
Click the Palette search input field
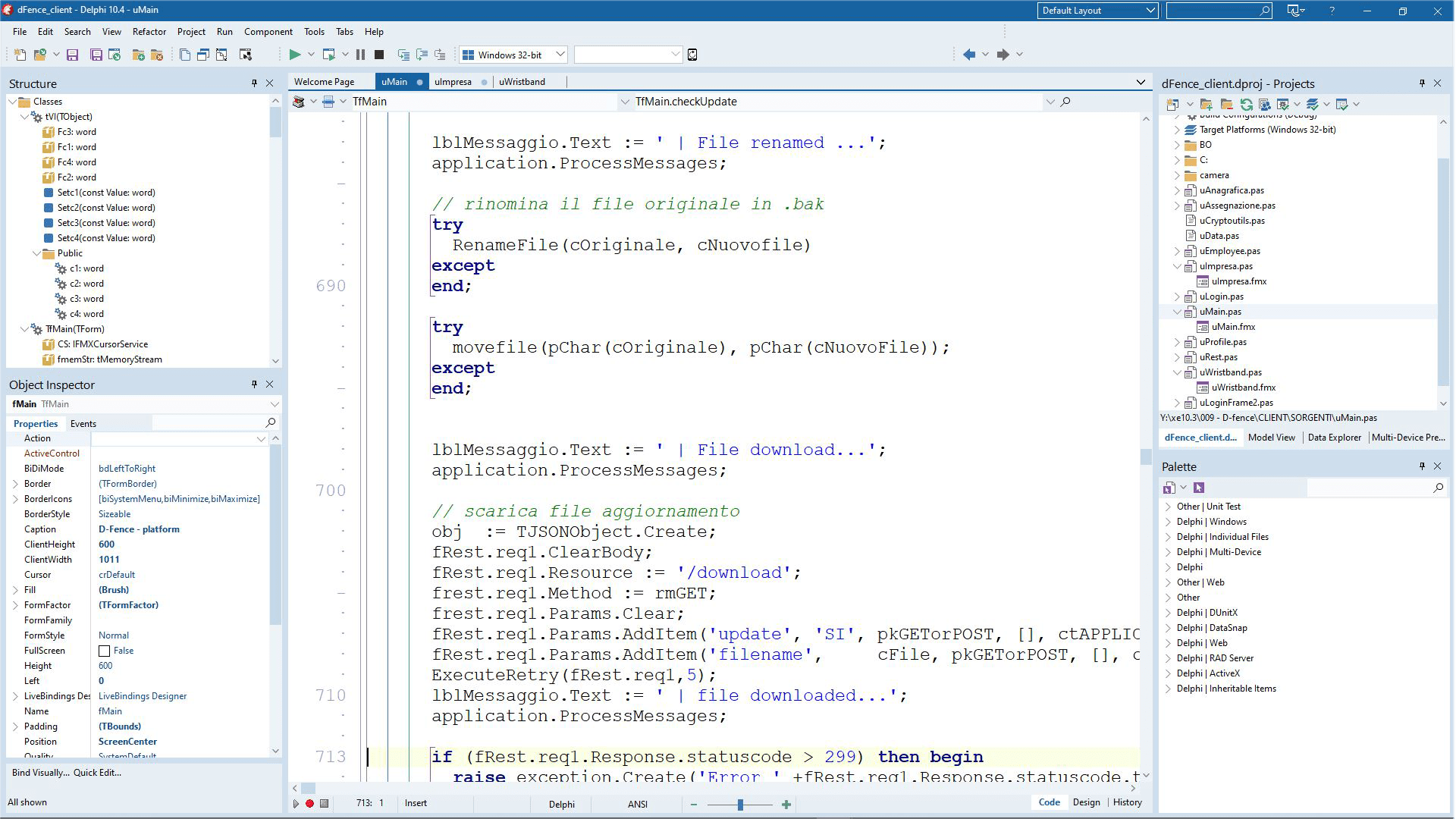[x=1369, y=488]
